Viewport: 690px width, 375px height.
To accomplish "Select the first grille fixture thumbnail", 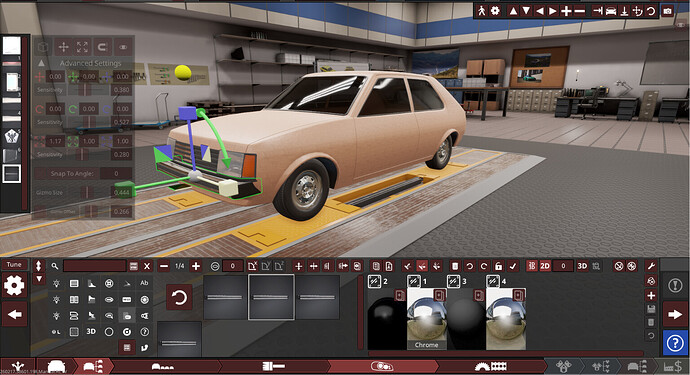I will (x=224, y=297).
